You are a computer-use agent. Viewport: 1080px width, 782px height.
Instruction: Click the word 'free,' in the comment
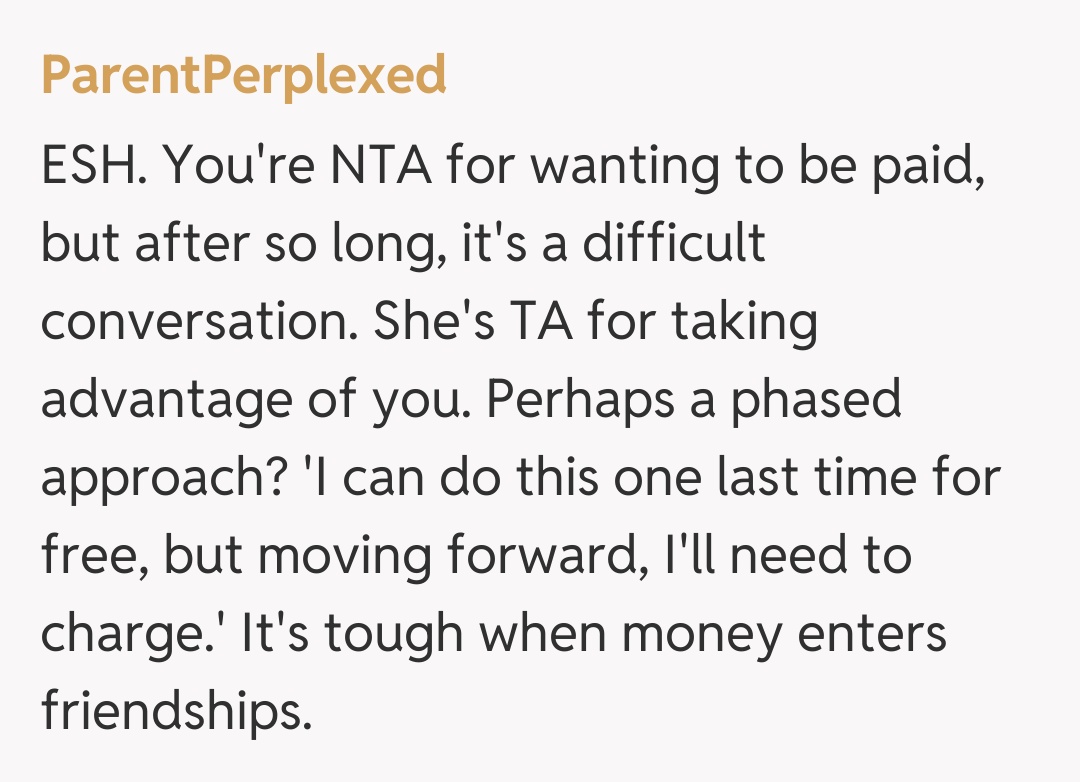pyautogui.click(x=95, y=555)
